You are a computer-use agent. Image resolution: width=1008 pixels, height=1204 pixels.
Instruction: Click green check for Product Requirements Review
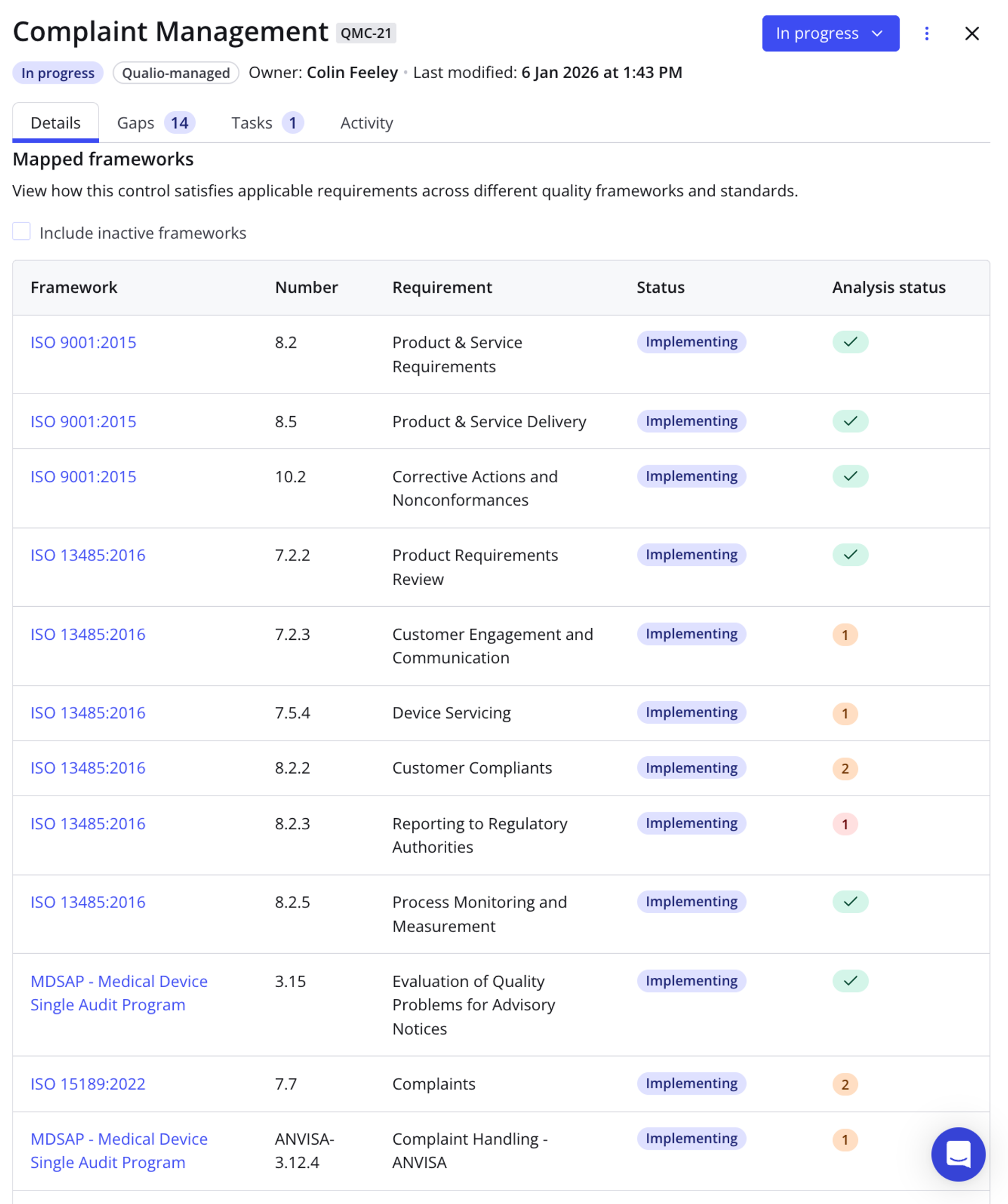850,554
